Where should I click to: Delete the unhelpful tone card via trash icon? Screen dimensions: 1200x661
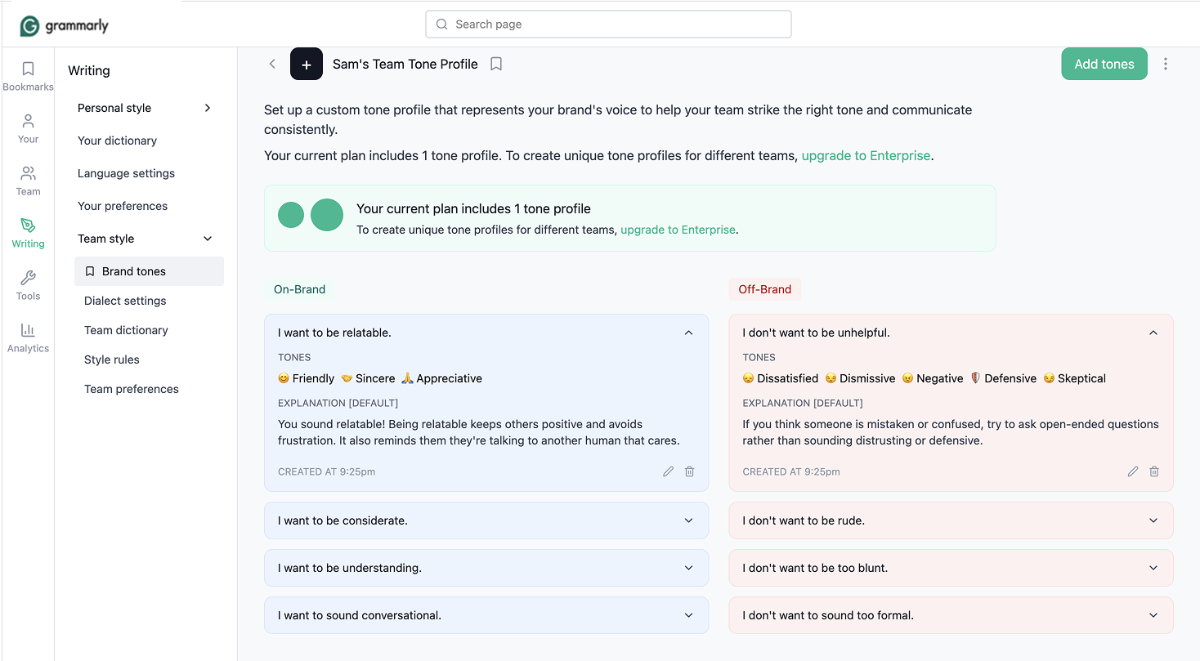point(1154,471)
